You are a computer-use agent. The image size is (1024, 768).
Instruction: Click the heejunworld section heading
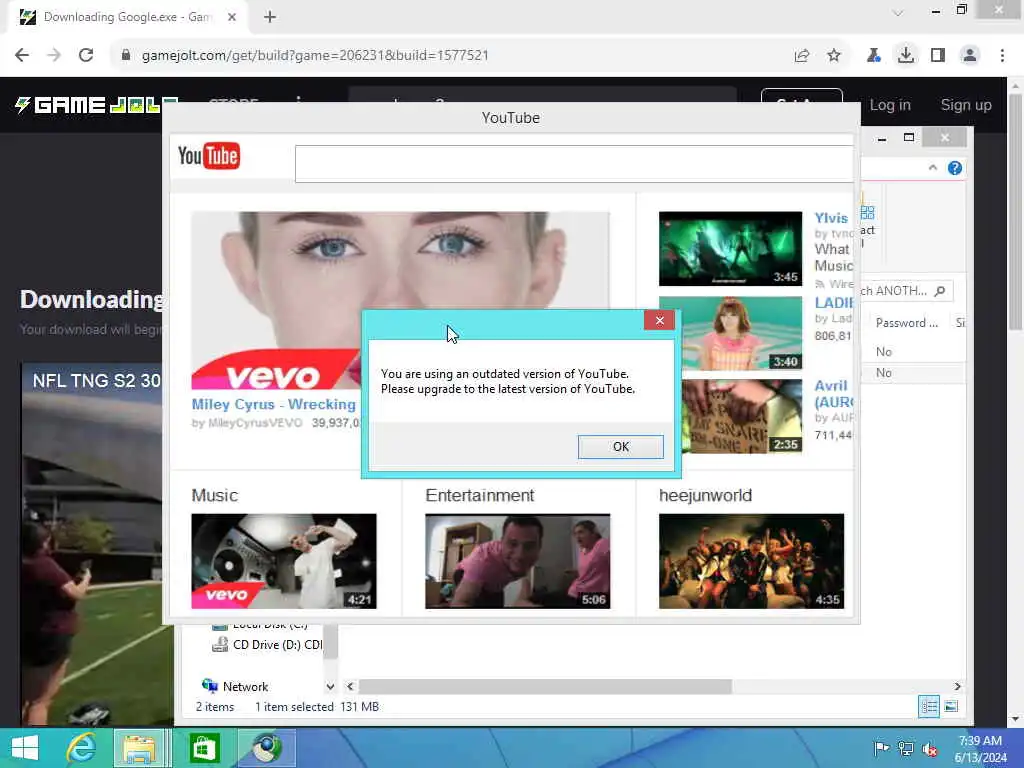coord(705,496)
